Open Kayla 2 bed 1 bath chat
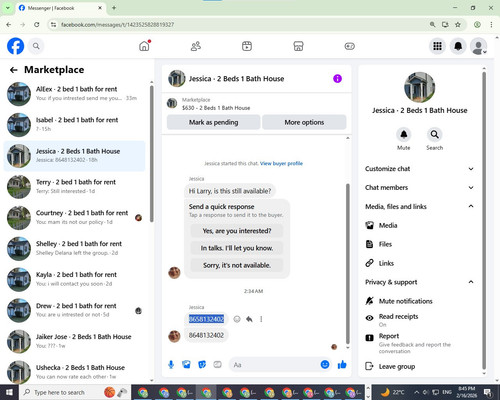Viewport: 500px width, 400px height. pyautogui.click(x=75, y=279)
